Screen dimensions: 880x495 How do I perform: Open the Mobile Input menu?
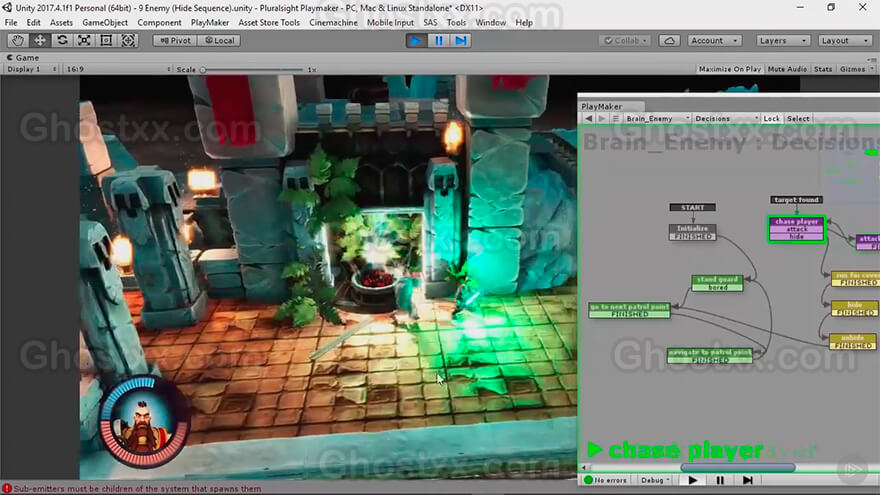tap(390, 22)
